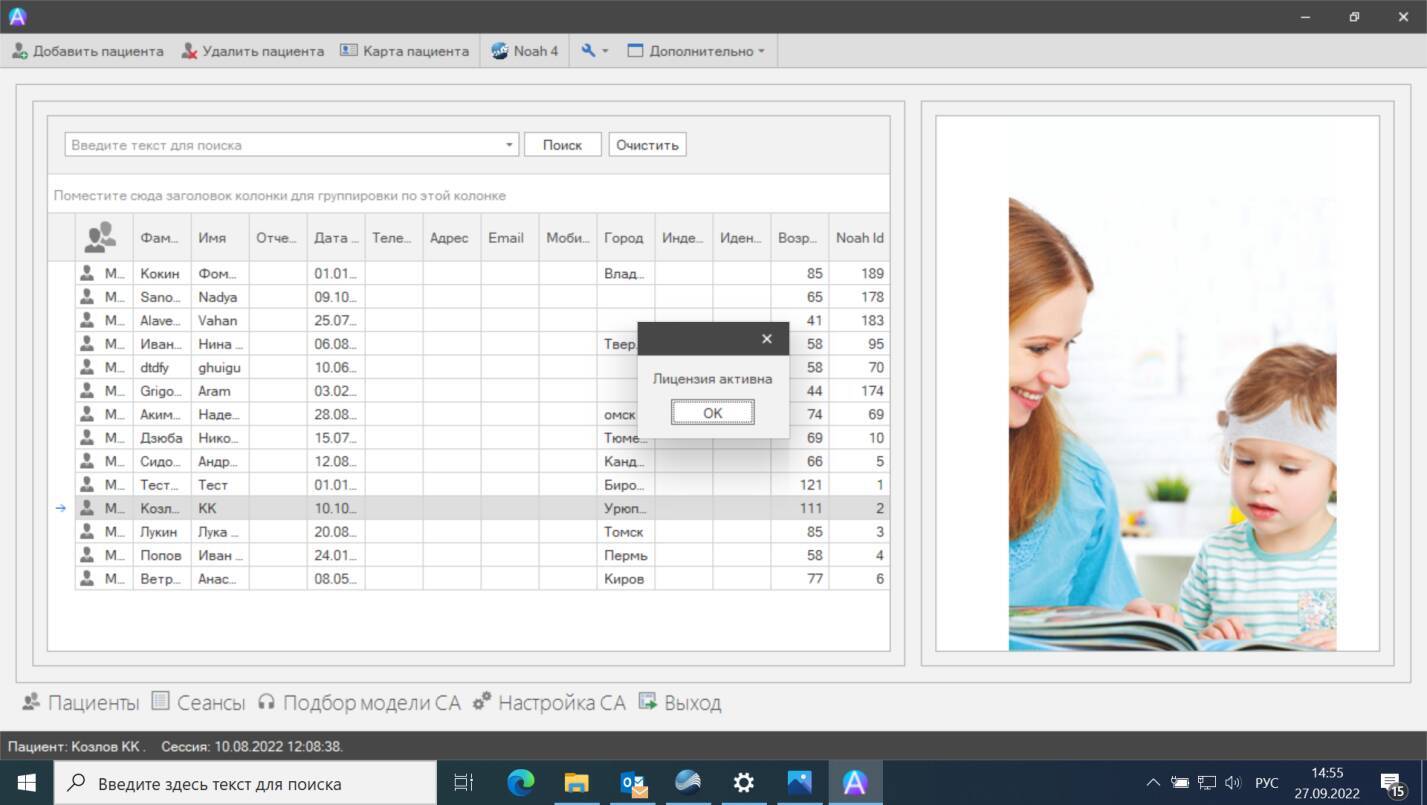Viewport: 1427px width, 805px height.
Task: Expand the Дополнительно menu
Action: point(696,51)
